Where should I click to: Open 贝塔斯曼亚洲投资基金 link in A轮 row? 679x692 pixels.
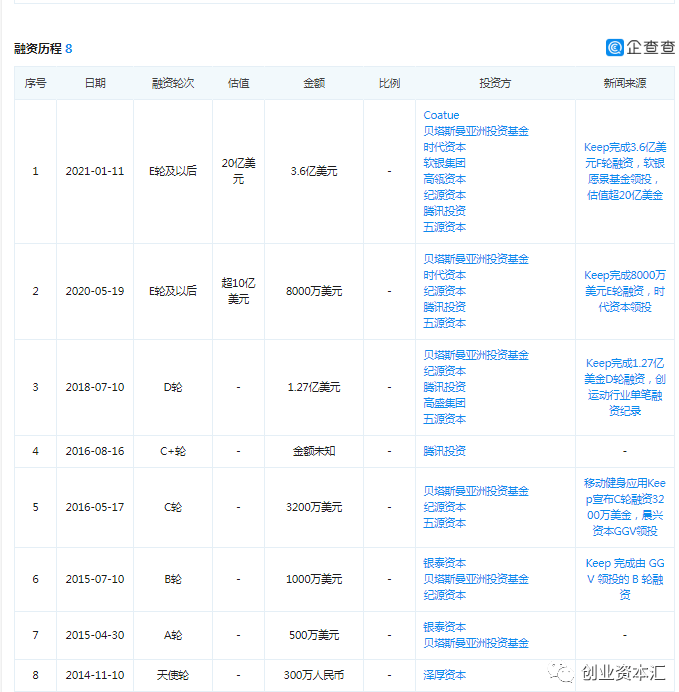click(x=476, y=643)
